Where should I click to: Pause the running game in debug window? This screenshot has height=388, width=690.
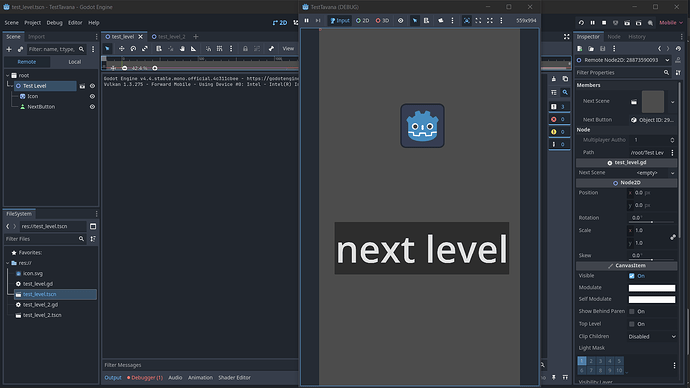point(307,20)
